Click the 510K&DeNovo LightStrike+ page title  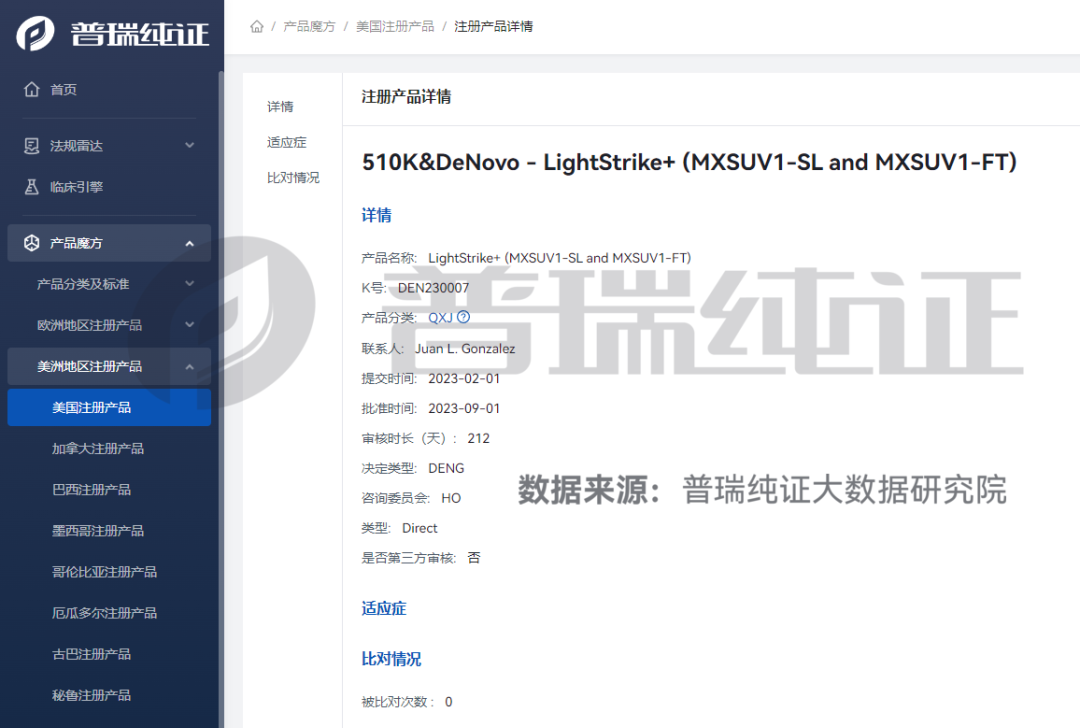(x=689, y=162)
